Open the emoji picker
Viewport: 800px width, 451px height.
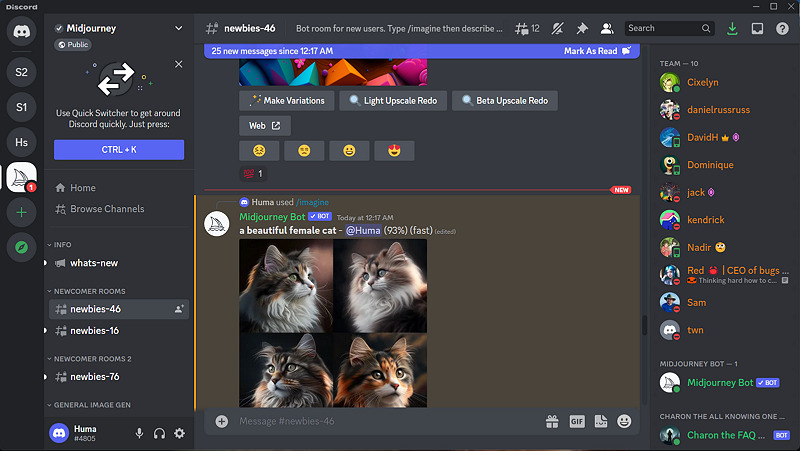tap(624, 421)
